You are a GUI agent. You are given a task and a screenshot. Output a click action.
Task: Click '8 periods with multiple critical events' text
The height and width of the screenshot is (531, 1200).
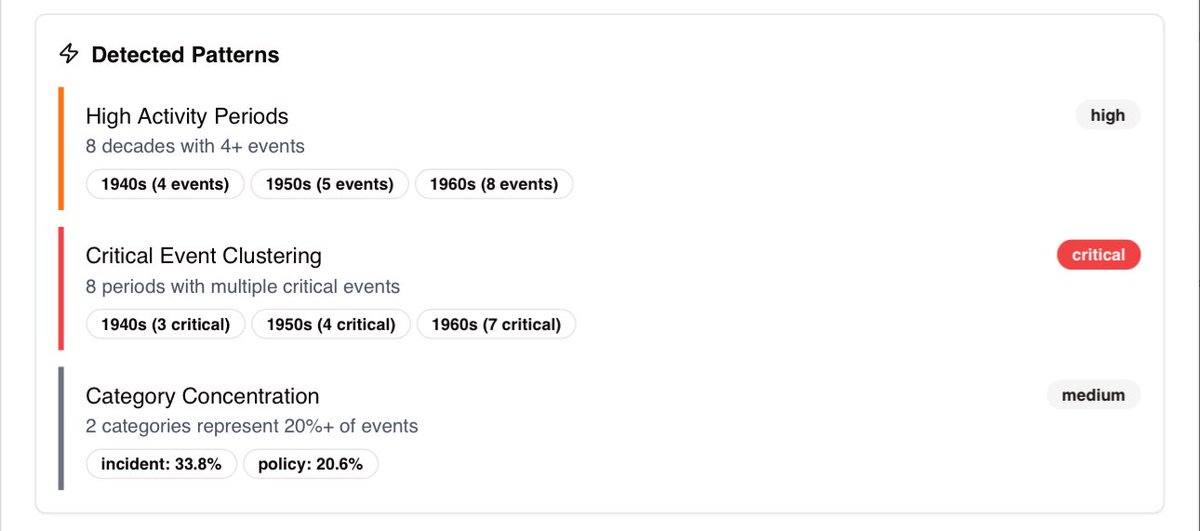tap(243, 287)
